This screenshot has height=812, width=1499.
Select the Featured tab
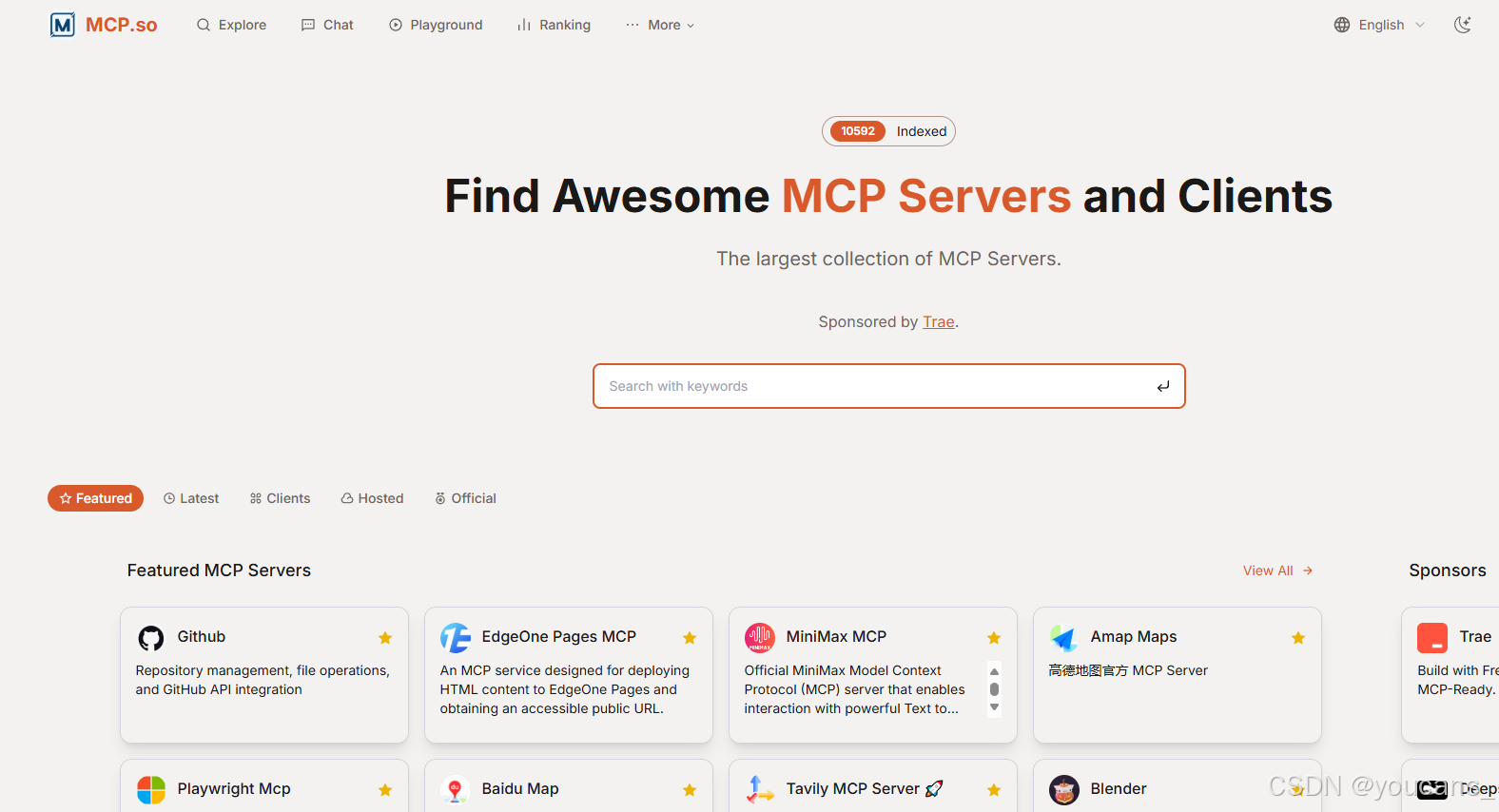95,498
